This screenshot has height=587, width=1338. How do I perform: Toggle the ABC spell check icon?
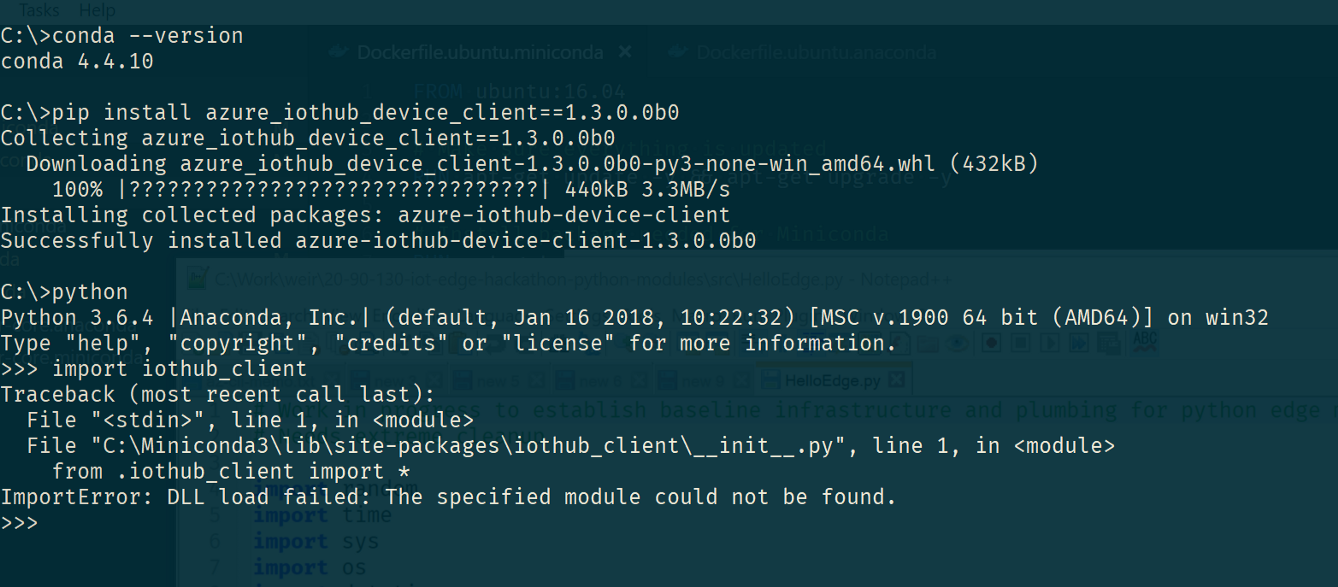point(1144,342)
